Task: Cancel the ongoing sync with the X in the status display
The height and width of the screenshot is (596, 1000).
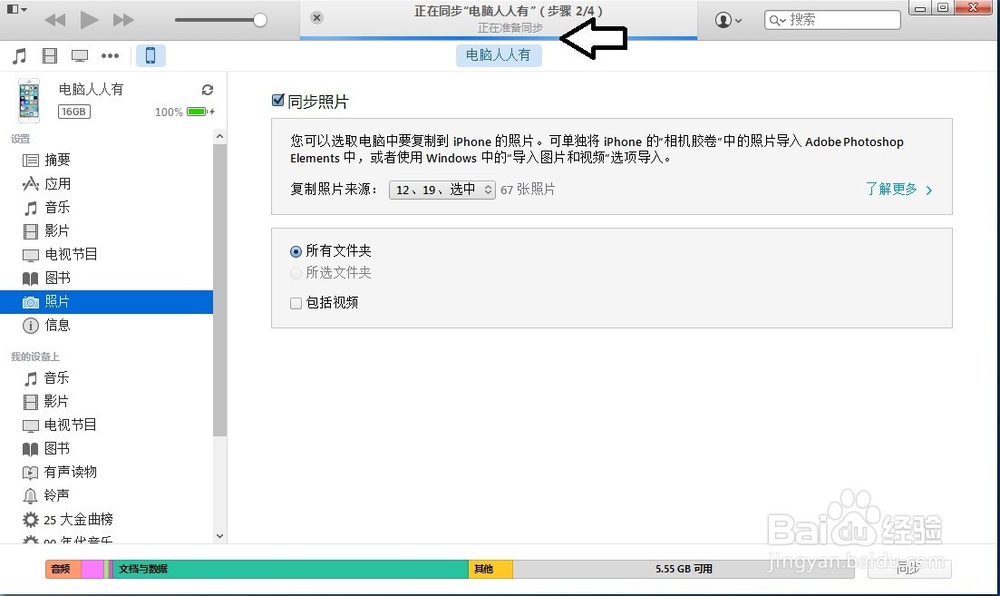Action: (317, 17)
